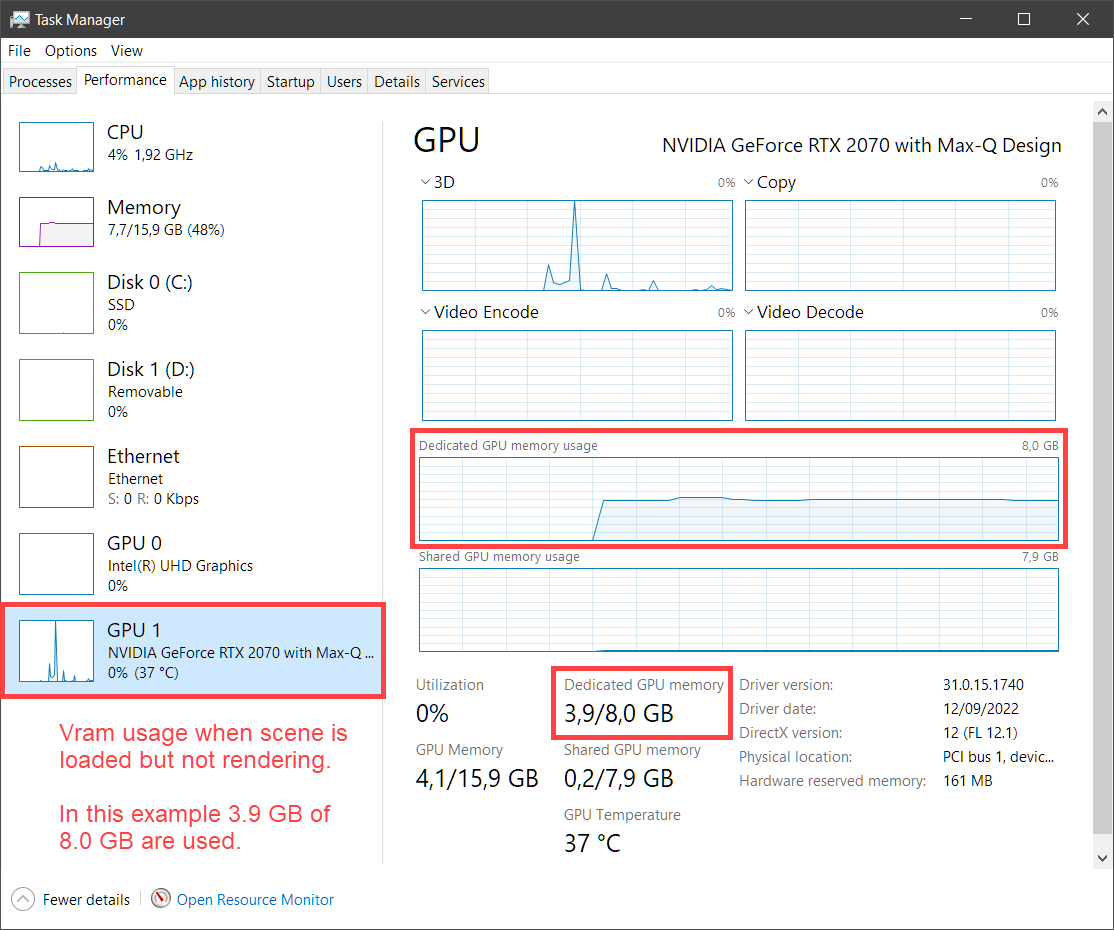Screen dimensions: 1114x930
Task: Open the Video Encode graph dropdown
Action: tap(427, 312)
